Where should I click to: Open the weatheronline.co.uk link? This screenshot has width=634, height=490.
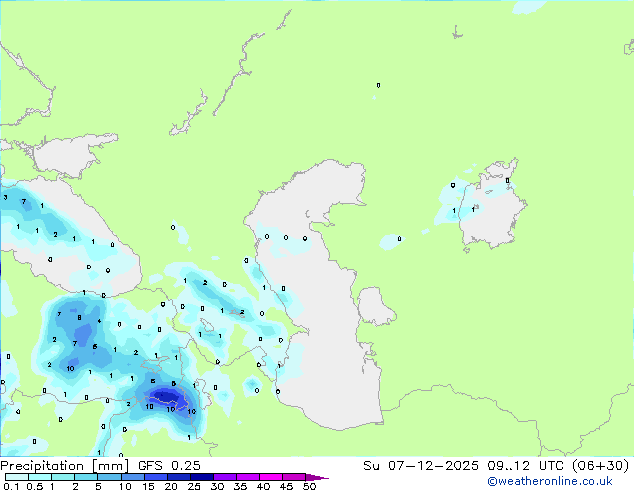click(x=550, y=482)
